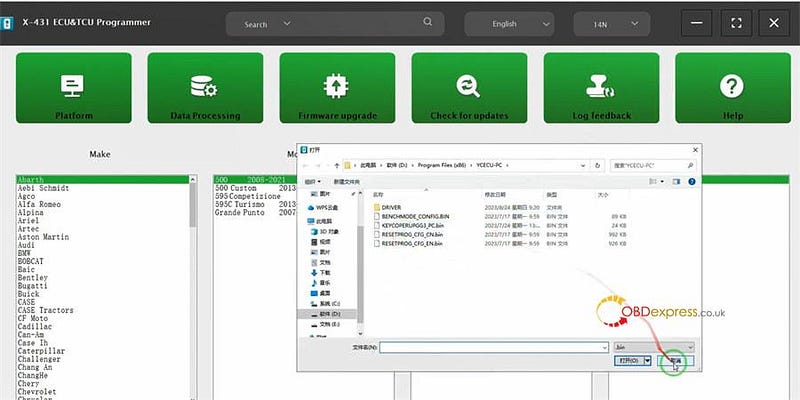Select 595 Competizione in Model list
The width and height of the screenshot is (800, 400).
248,196
